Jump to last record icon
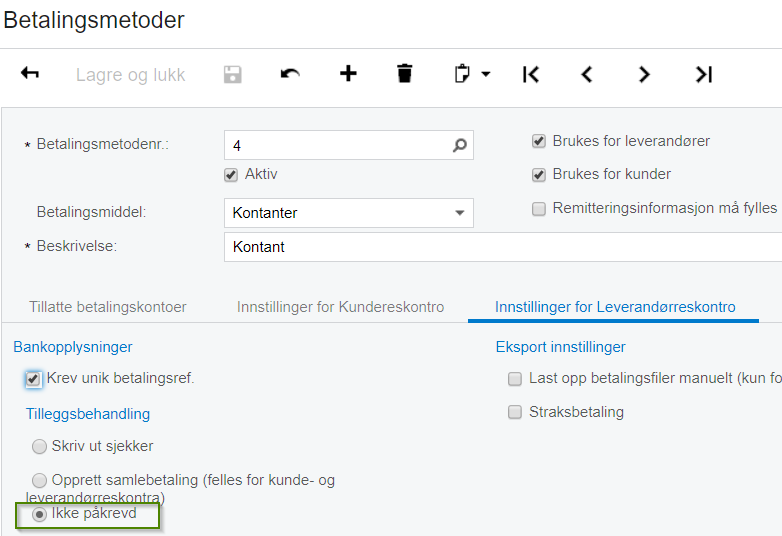The image size is (782, 536). tap(704, 74)
